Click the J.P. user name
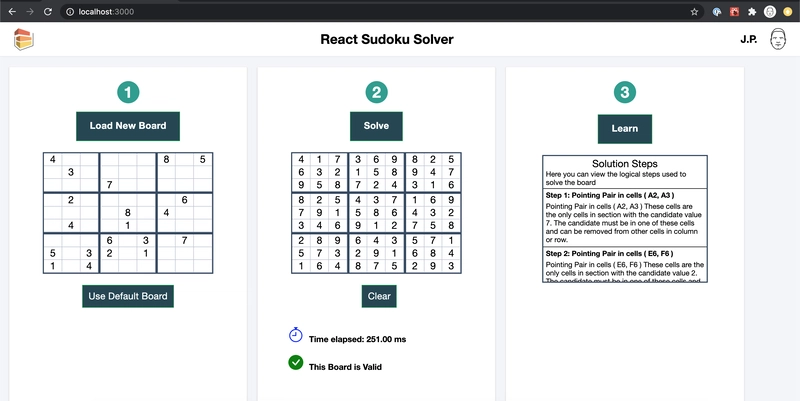Image resolution: width=800 pixels, height=401 pixels. click(749, 39)
